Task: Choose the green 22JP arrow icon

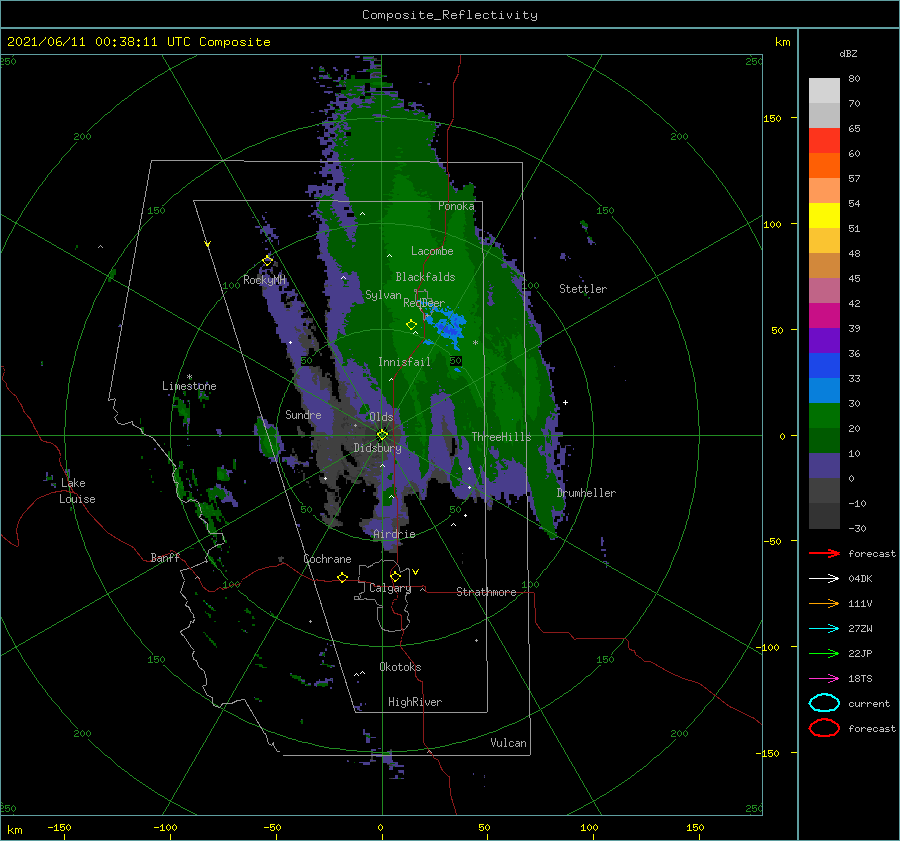Action: [824, 653]
